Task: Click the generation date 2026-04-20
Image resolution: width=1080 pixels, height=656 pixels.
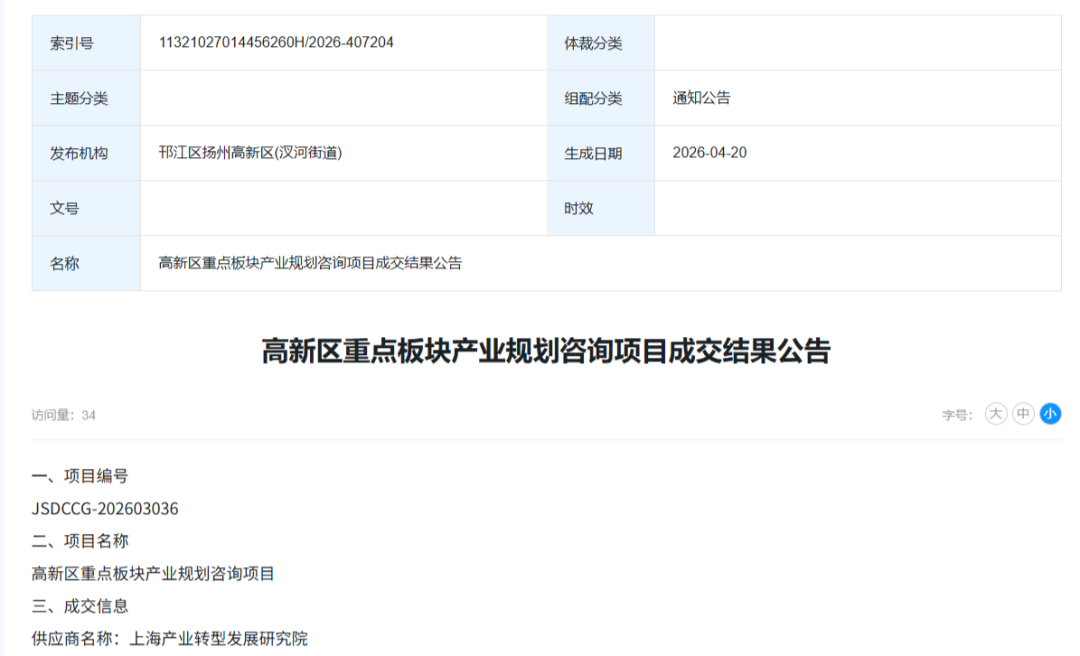Action: pyautogui.click(x=709, y=153)
